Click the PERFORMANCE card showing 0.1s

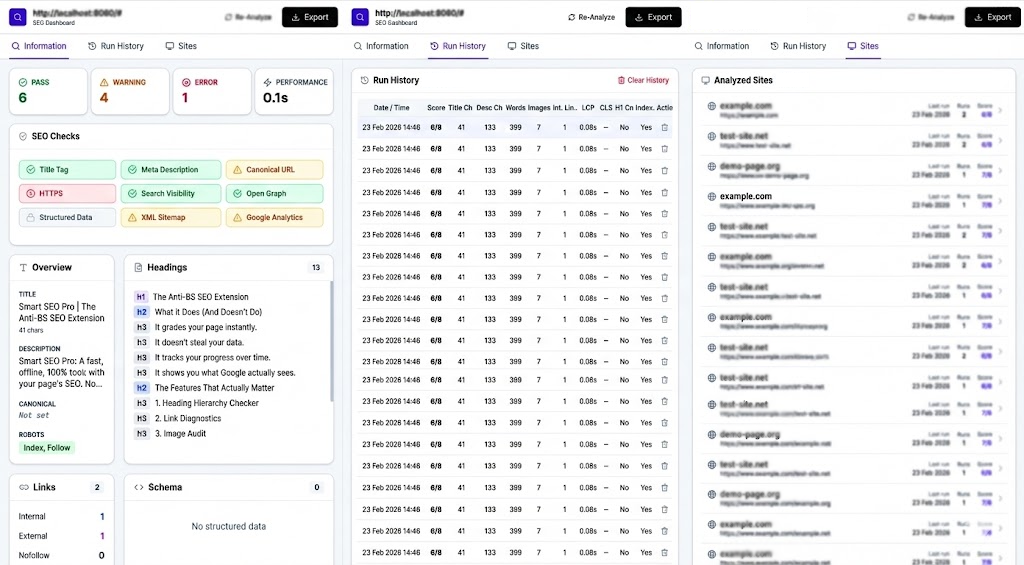click(294, 91)
